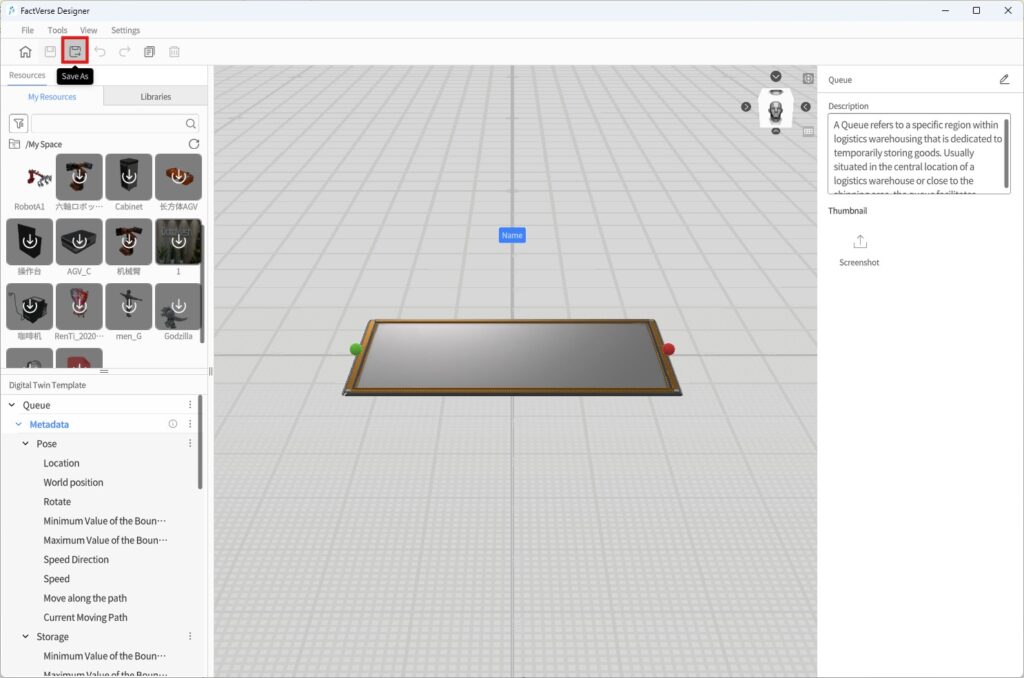
Task: Click the filter icon beside the search box
Action: point(18,124)
